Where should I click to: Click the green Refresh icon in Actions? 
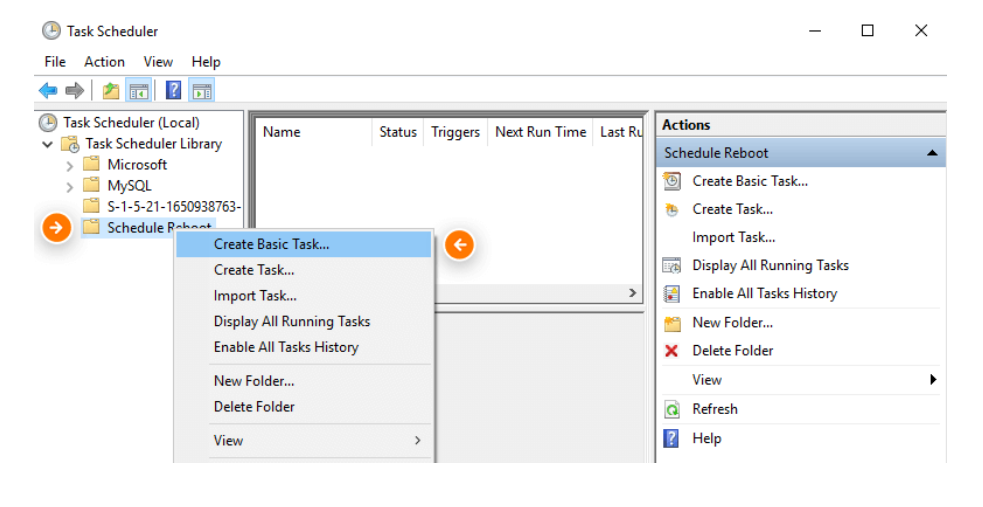pyautogui.click(x=672, y=409)
